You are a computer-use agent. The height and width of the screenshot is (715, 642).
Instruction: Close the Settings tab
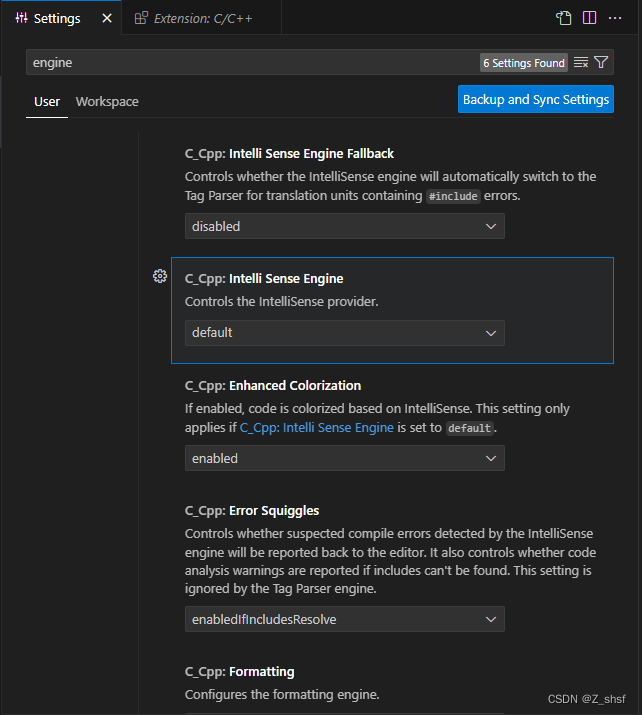[x=107, y=18]
